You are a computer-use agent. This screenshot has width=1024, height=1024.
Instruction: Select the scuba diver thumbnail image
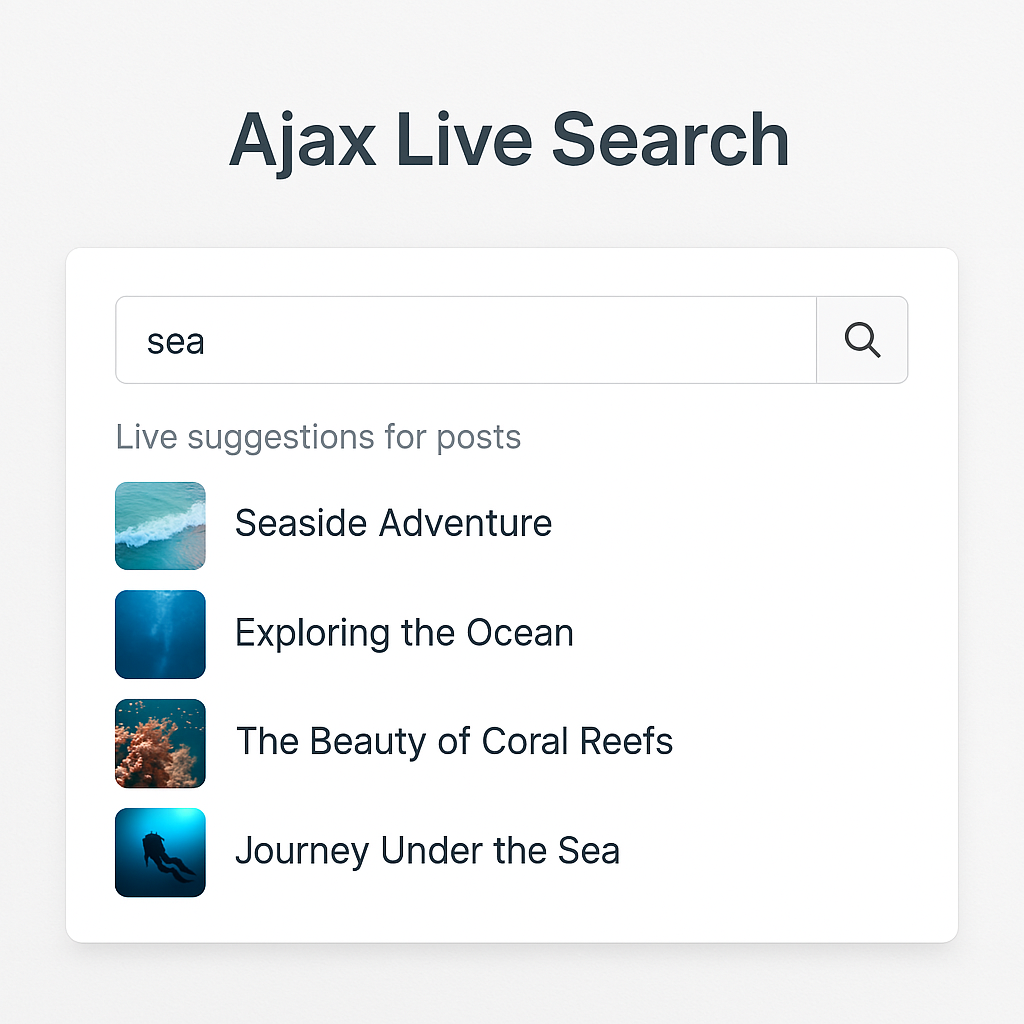tap(161, 852)
